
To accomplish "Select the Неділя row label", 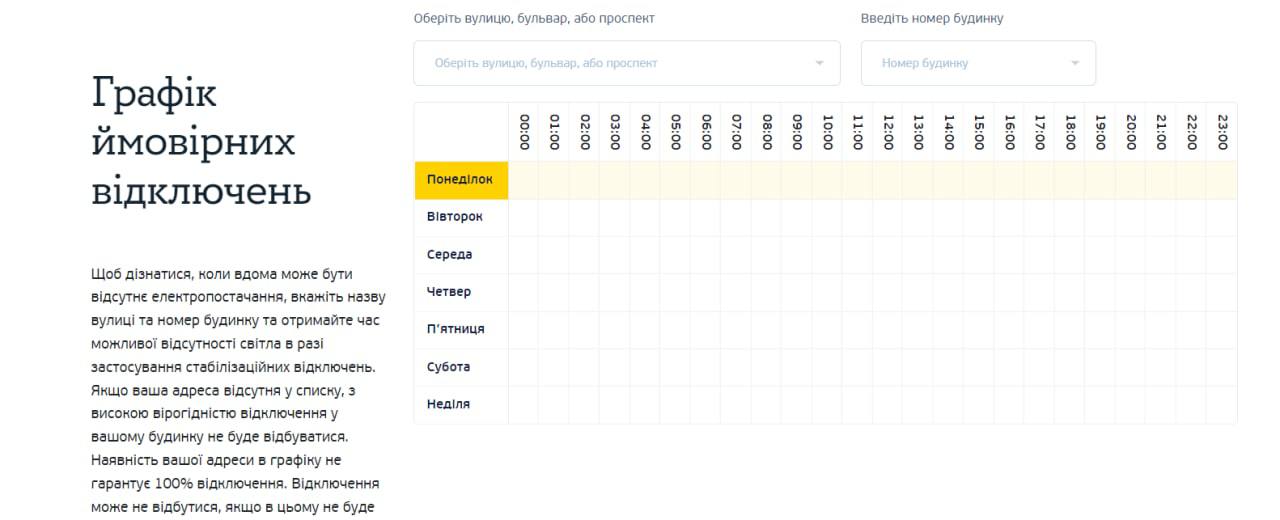I will (x=448, y=404).
